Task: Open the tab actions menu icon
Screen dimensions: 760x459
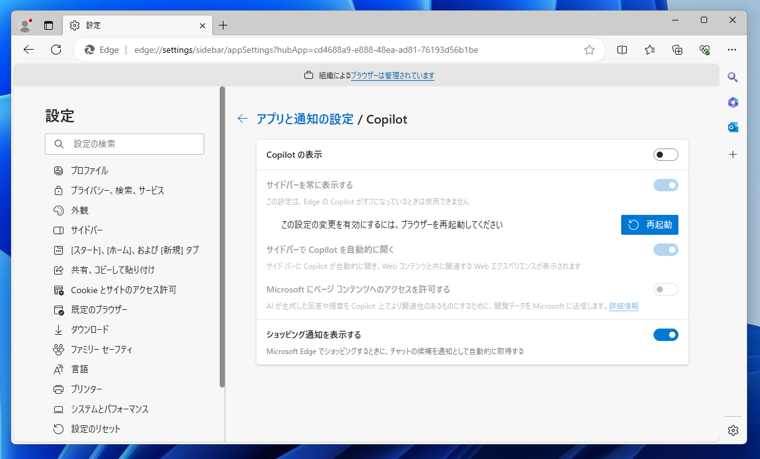Action: click(x=48, y=25)
